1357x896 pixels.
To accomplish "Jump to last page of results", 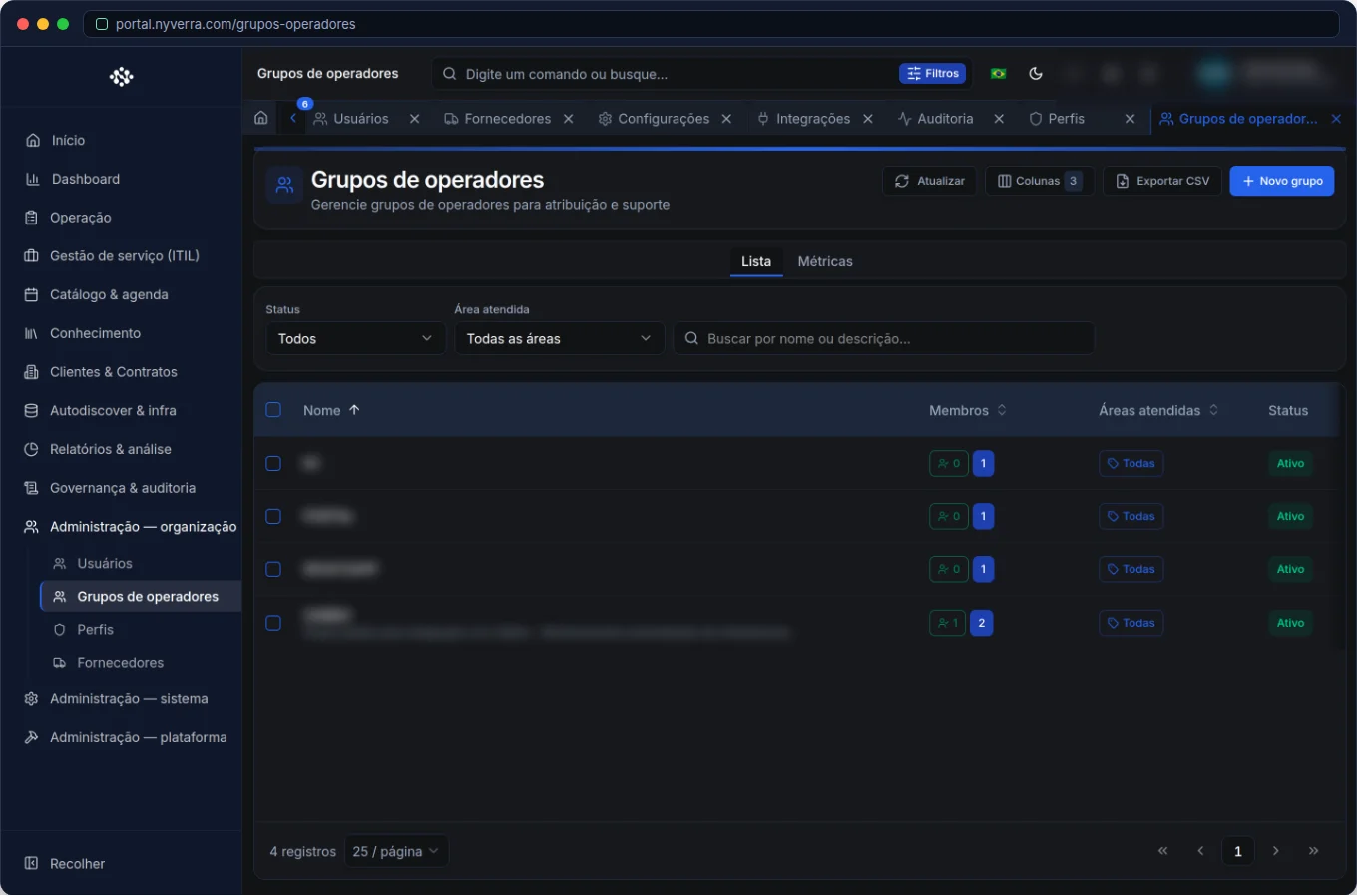I will coord(1314,851).
